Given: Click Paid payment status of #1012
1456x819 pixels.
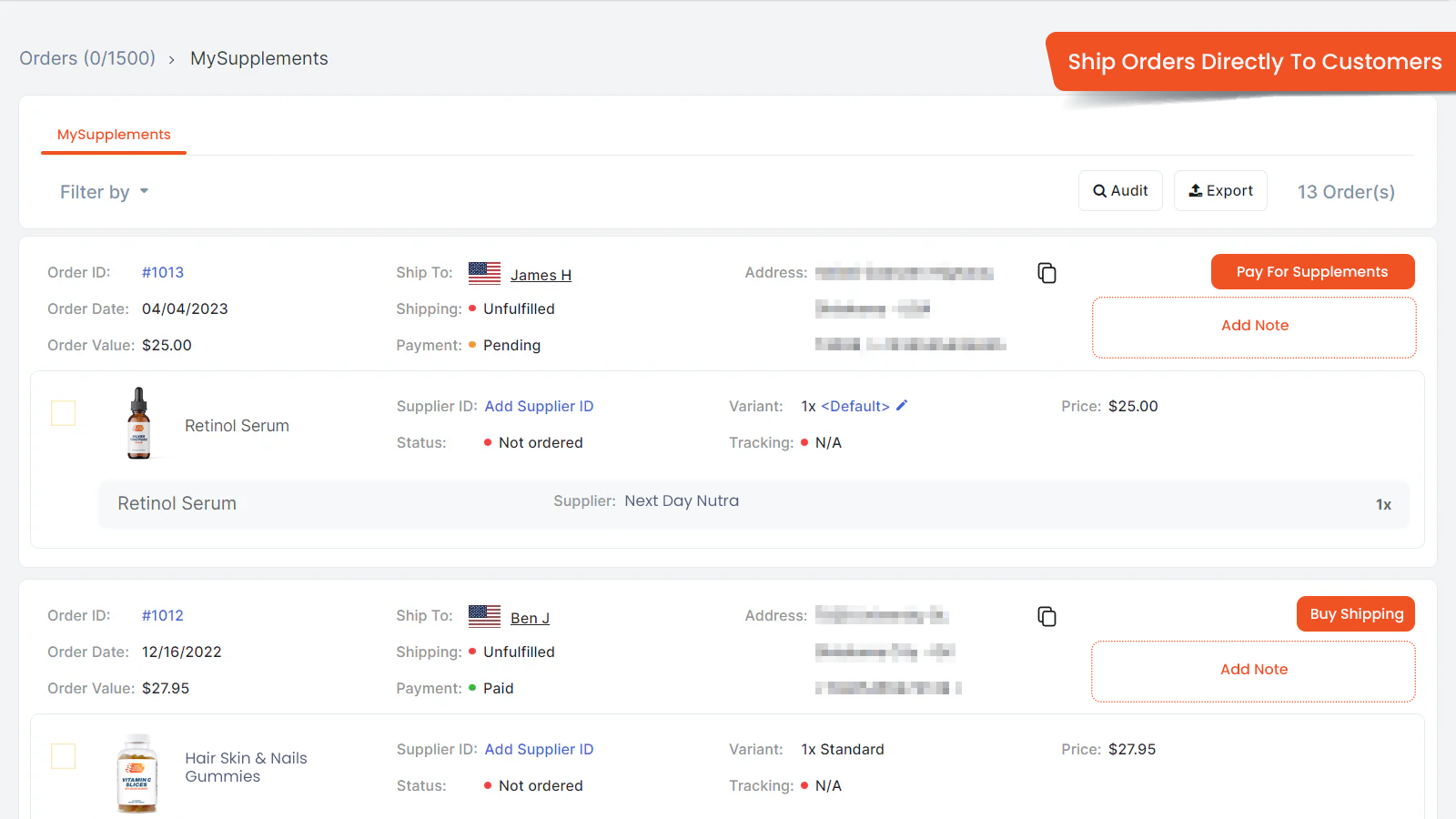Looking at the screenshot, I should 499,688.
